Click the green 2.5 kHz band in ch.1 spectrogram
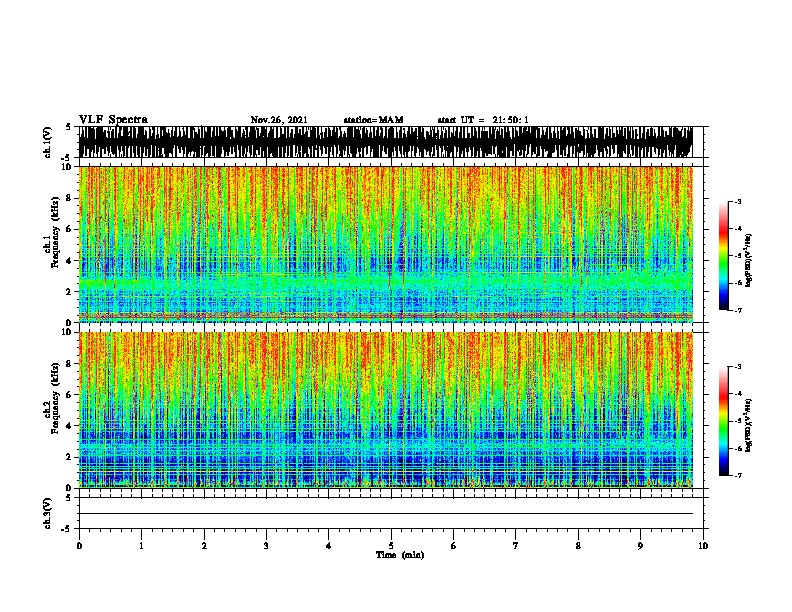 385,283
